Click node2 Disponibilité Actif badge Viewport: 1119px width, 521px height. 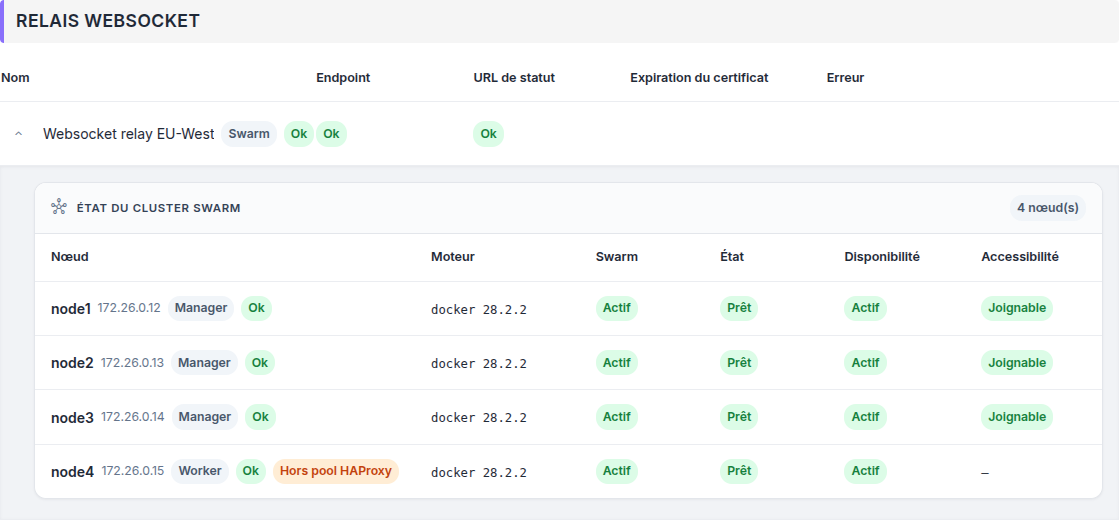(x=865, y=363)
